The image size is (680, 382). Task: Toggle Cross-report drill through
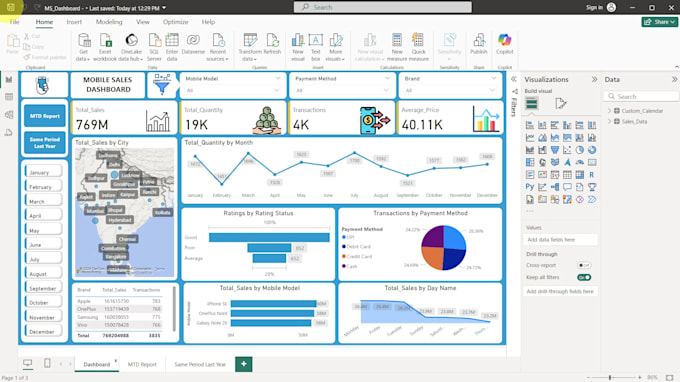point(584,265)
